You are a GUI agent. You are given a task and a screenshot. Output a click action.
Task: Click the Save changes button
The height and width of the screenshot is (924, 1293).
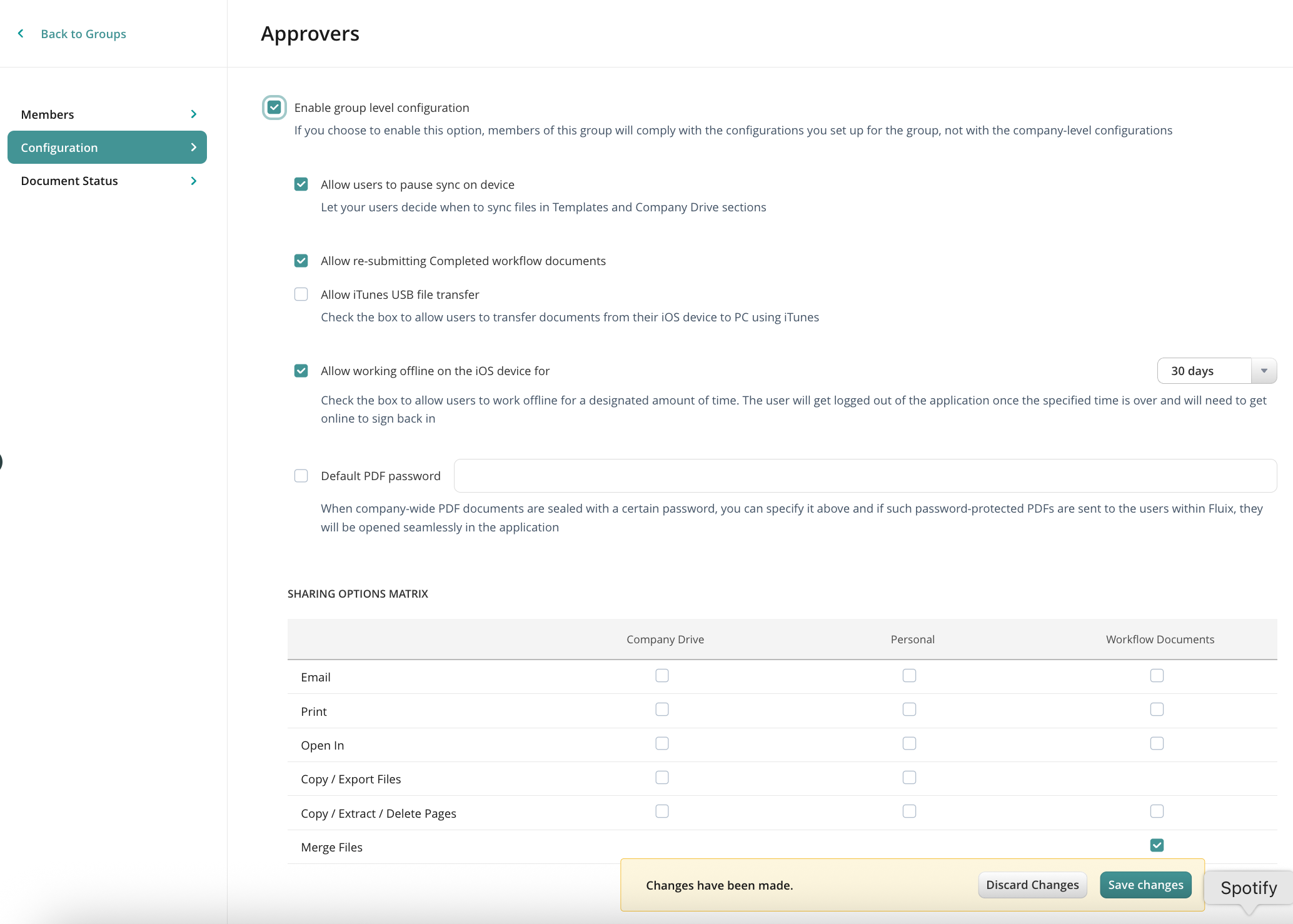(1145, 885)
